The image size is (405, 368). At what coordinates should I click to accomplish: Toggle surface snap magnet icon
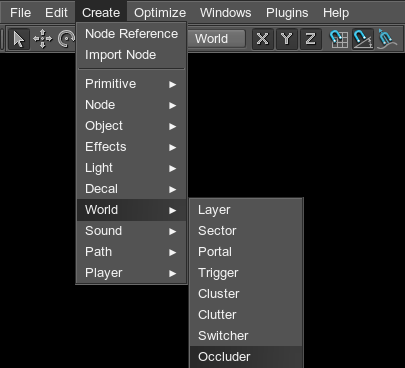pos(387,39)
